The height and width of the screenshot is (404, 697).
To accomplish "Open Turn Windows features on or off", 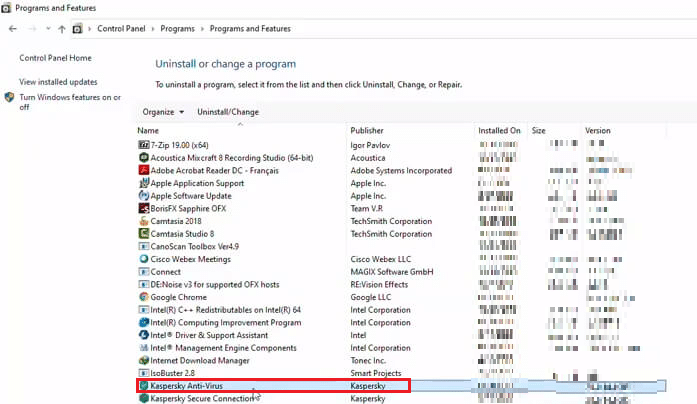I will [70, 102].
